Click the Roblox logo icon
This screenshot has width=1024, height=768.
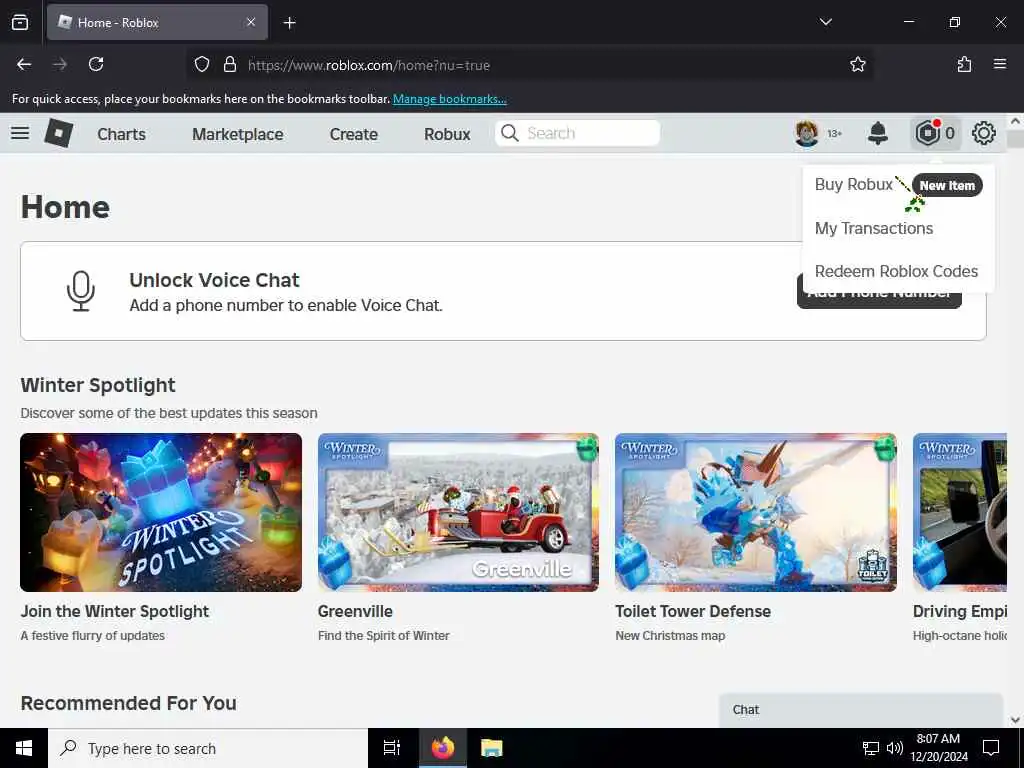59,133
